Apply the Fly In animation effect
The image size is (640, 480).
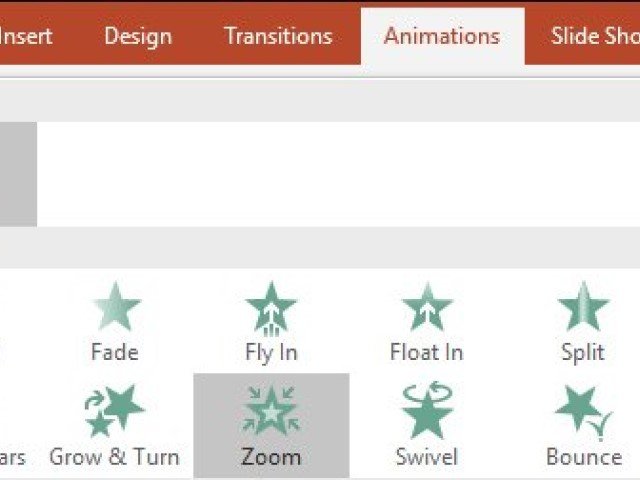tap(271, 322)
